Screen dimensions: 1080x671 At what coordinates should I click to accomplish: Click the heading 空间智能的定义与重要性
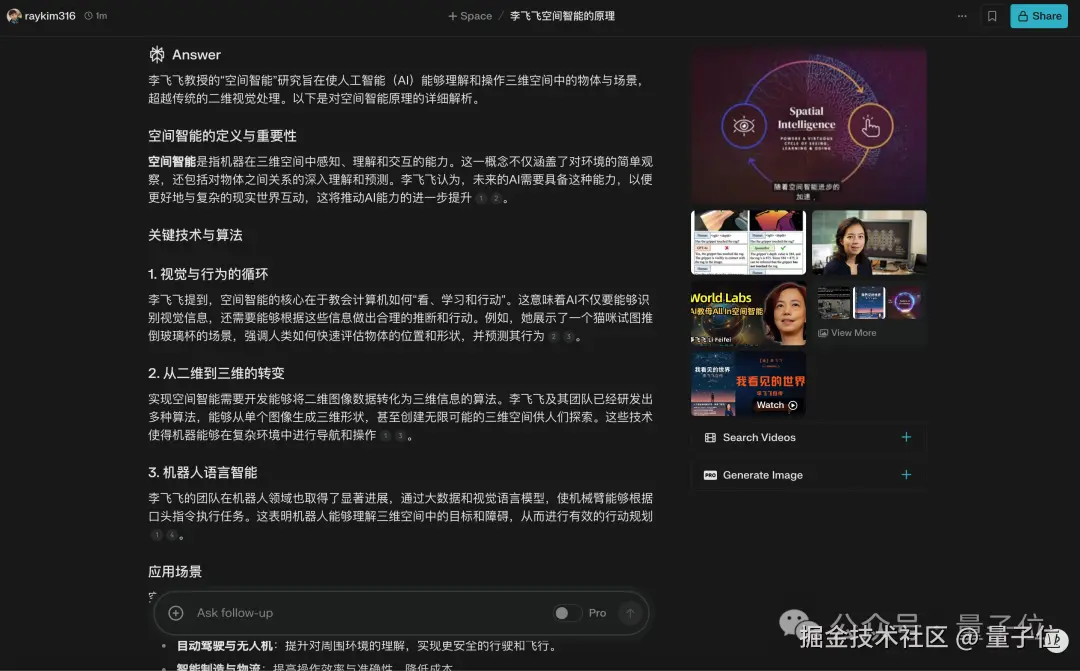[x=222, y=136]
